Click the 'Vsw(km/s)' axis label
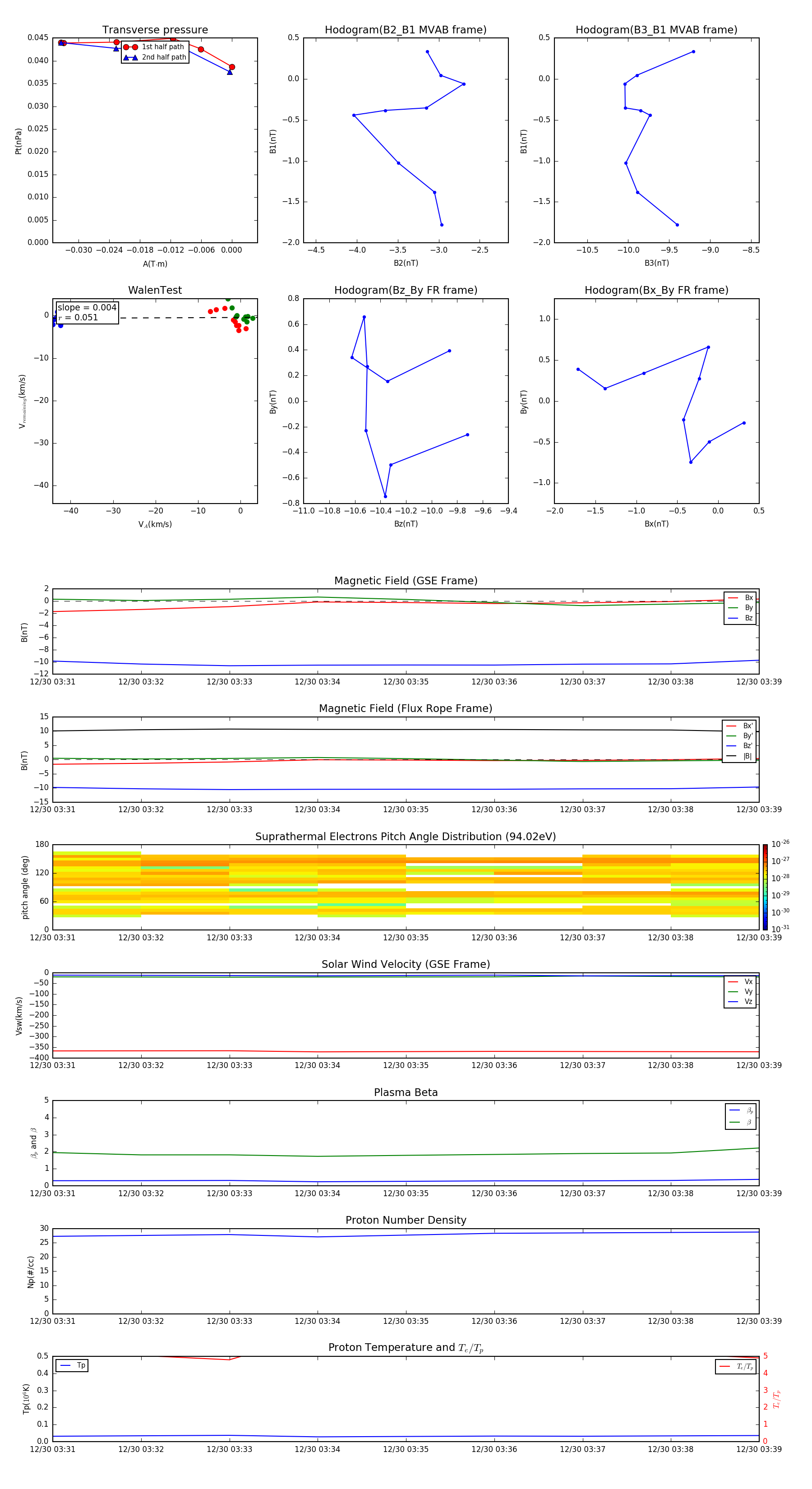The image size is (812, 1489). pyautogui.click(x=18, y=1016)
